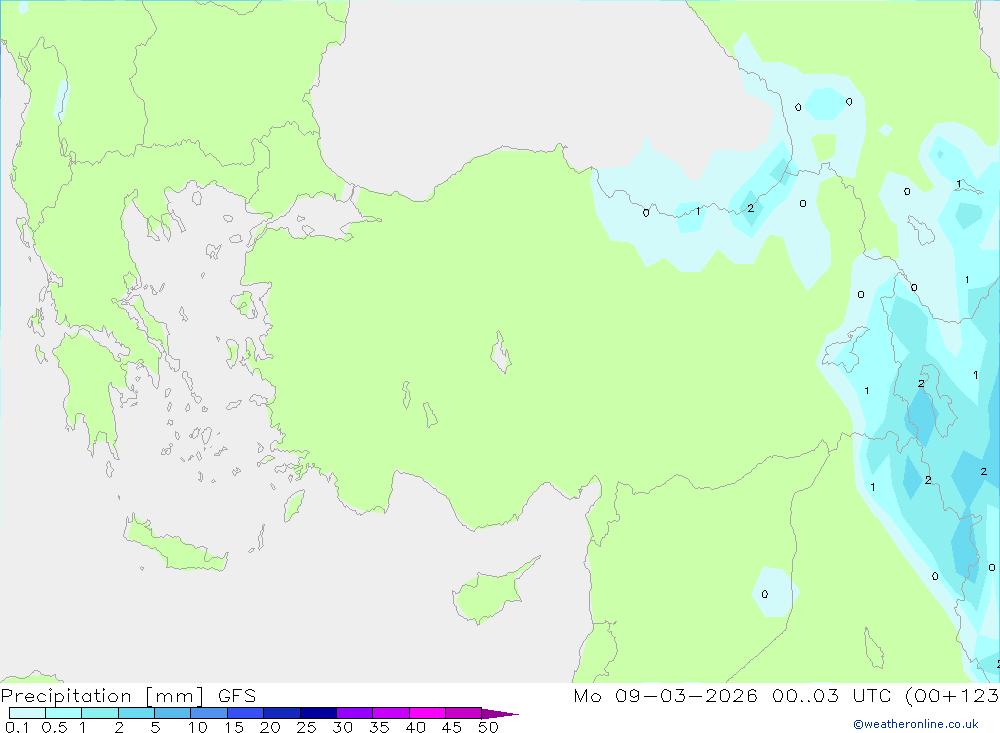Screen dimensions: 1000x733
Task: Click legend swatch between 0.1 and 0.5
Action: click(27, 713)
